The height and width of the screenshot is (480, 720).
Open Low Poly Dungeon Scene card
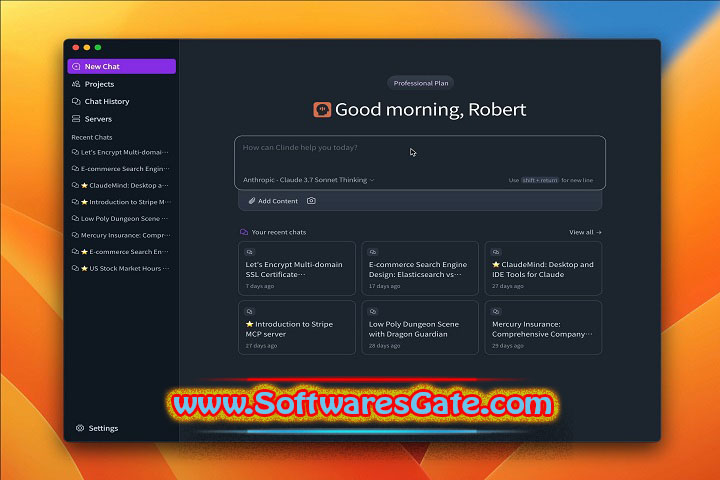tap(420, 328)
